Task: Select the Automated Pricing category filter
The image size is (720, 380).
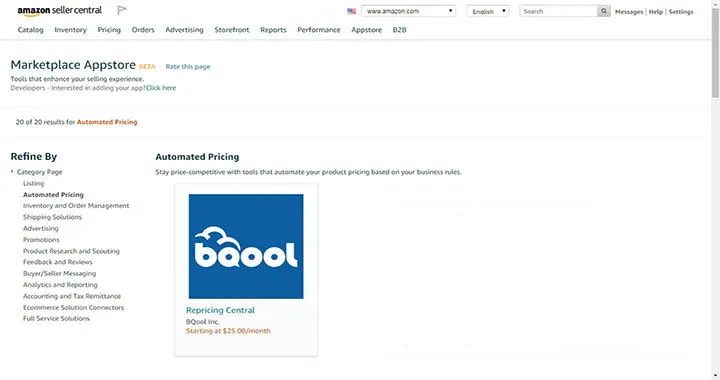Action: (53, 195)
